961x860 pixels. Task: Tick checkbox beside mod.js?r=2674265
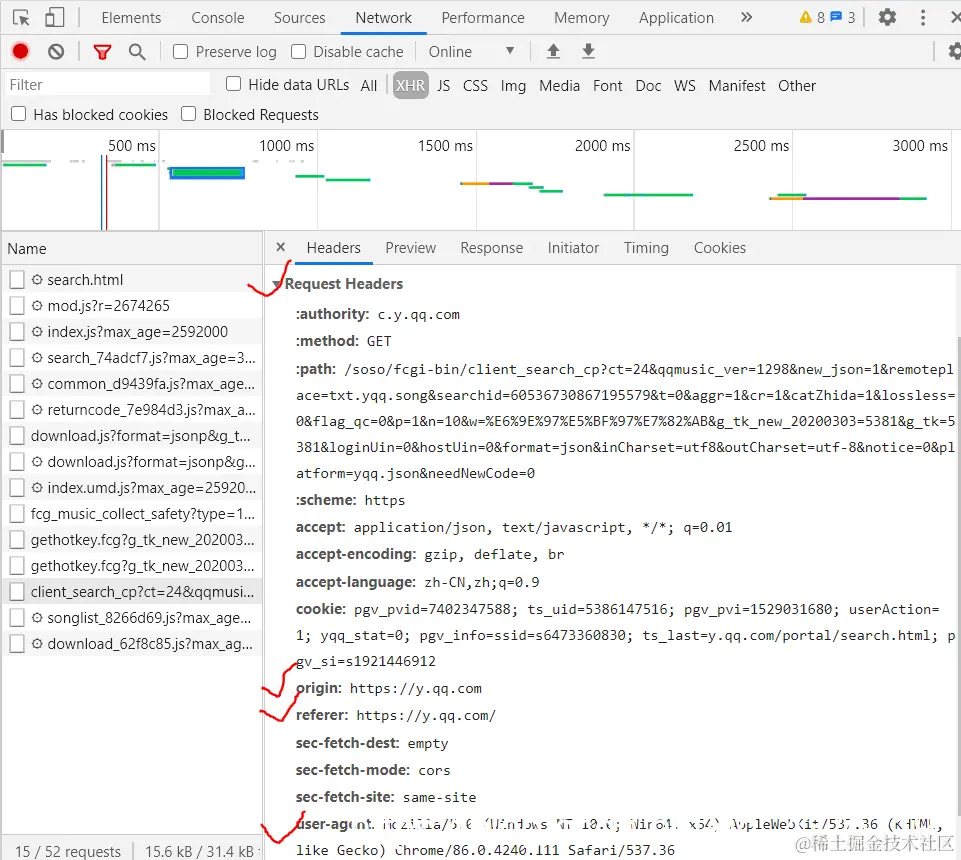tap(17, 306)
